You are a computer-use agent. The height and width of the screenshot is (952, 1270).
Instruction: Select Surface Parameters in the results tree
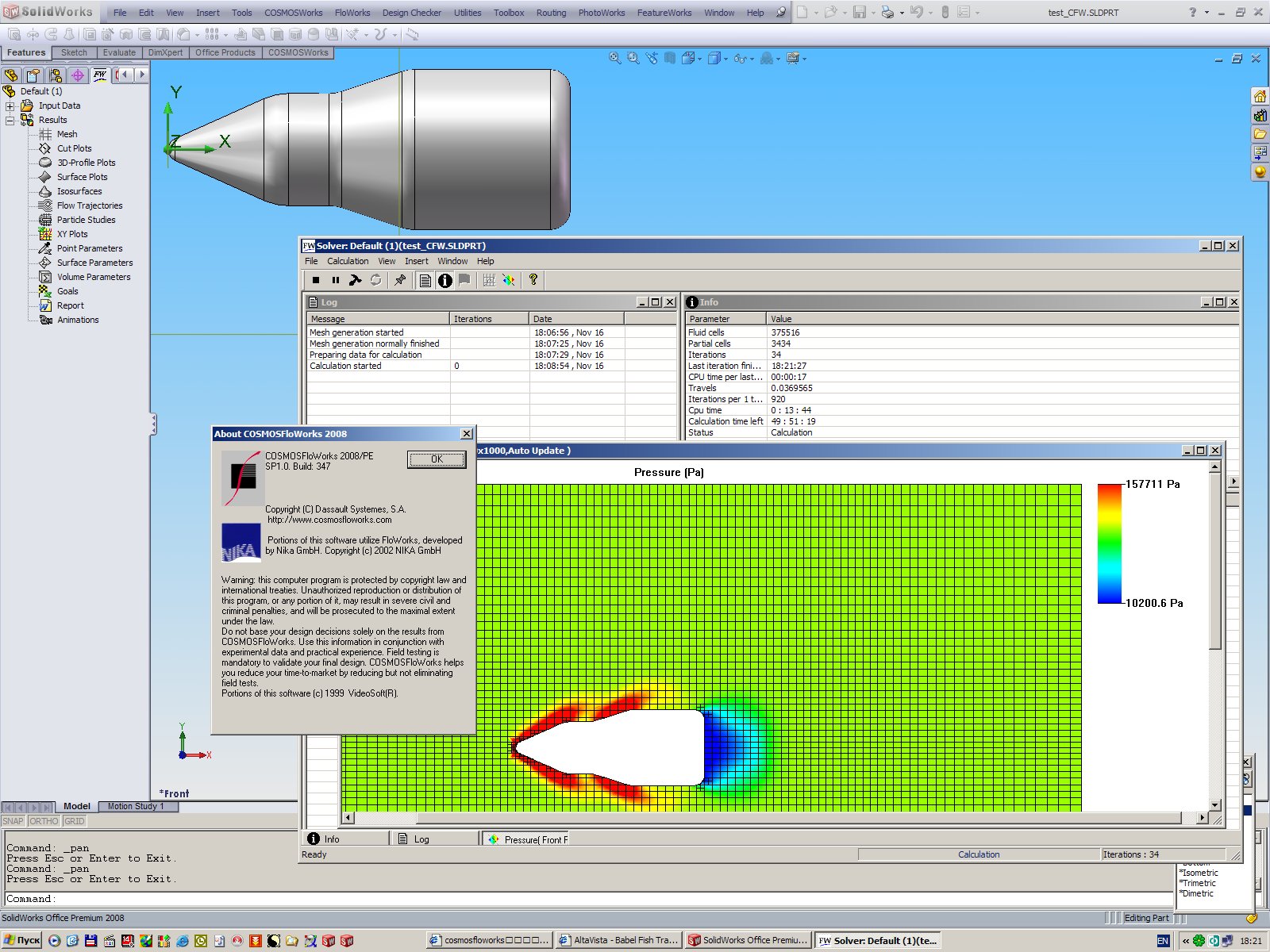pyautogui.click(x=94, y=263)
